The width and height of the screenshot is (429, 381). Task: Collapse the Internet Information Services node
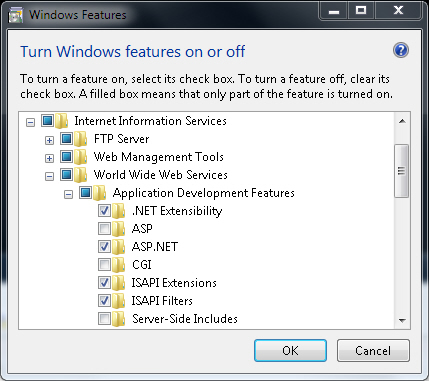click(30, 122)
